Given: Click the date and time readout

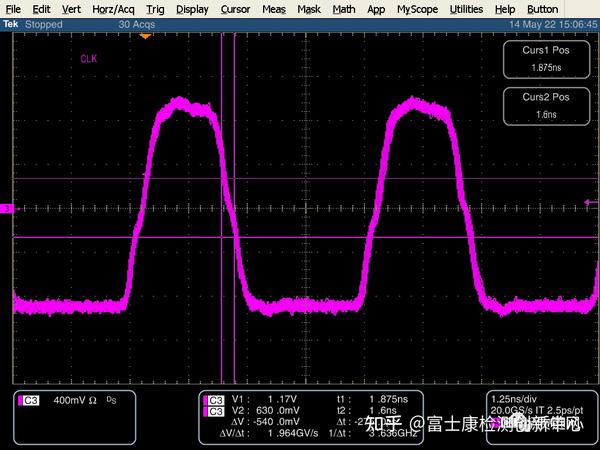Looking at the screenshot, I should coord(553,24).
